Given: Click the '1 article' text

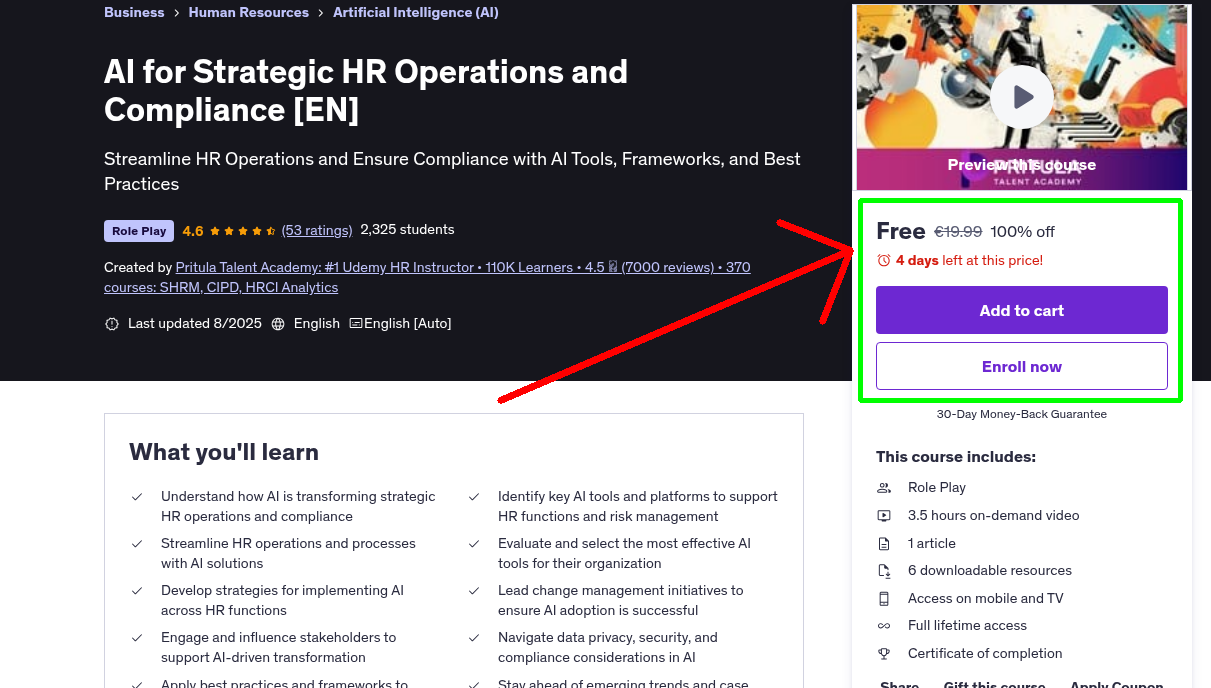Looking at the screenshot, I should 932,544.
